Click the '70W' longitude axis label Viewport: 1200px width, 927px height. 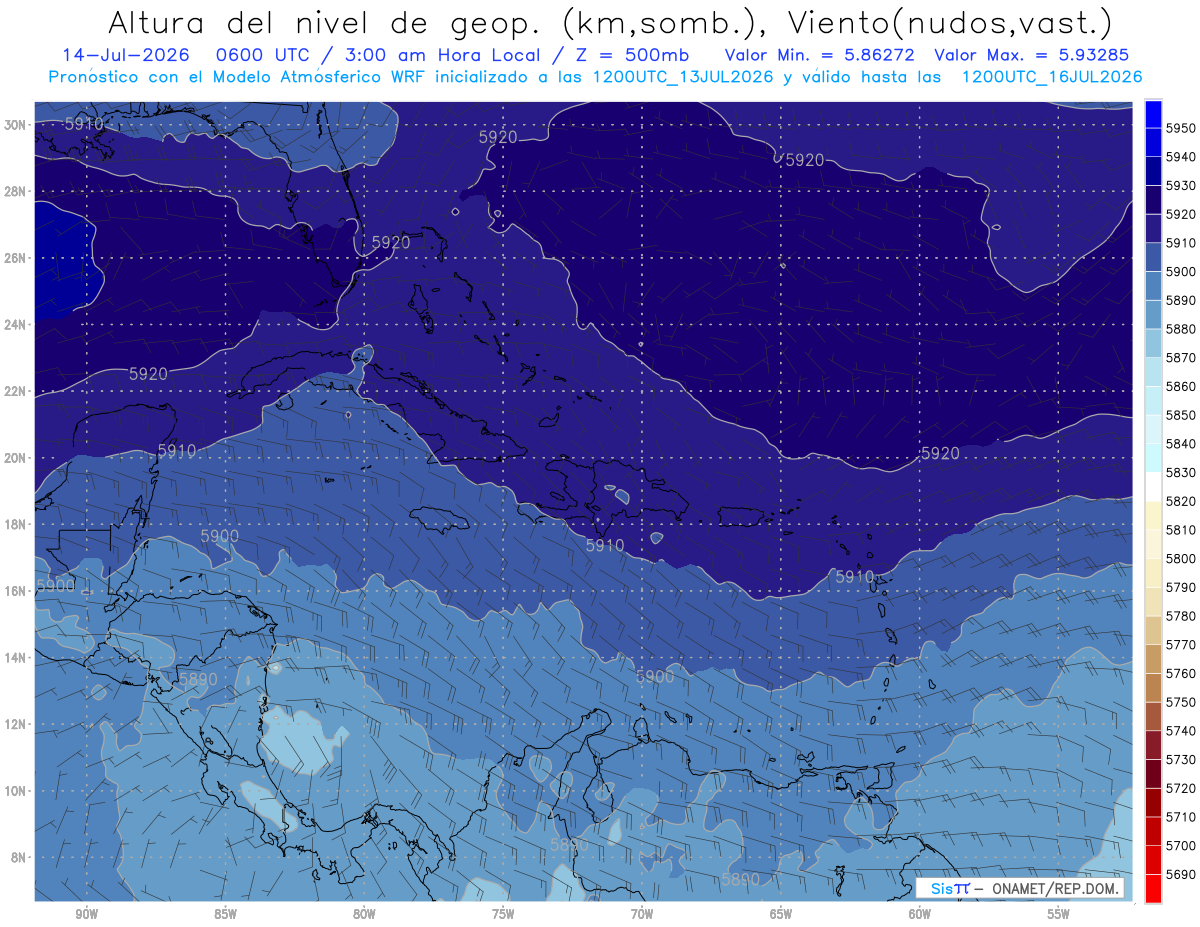pyautogui.click(x=642, y=914)
